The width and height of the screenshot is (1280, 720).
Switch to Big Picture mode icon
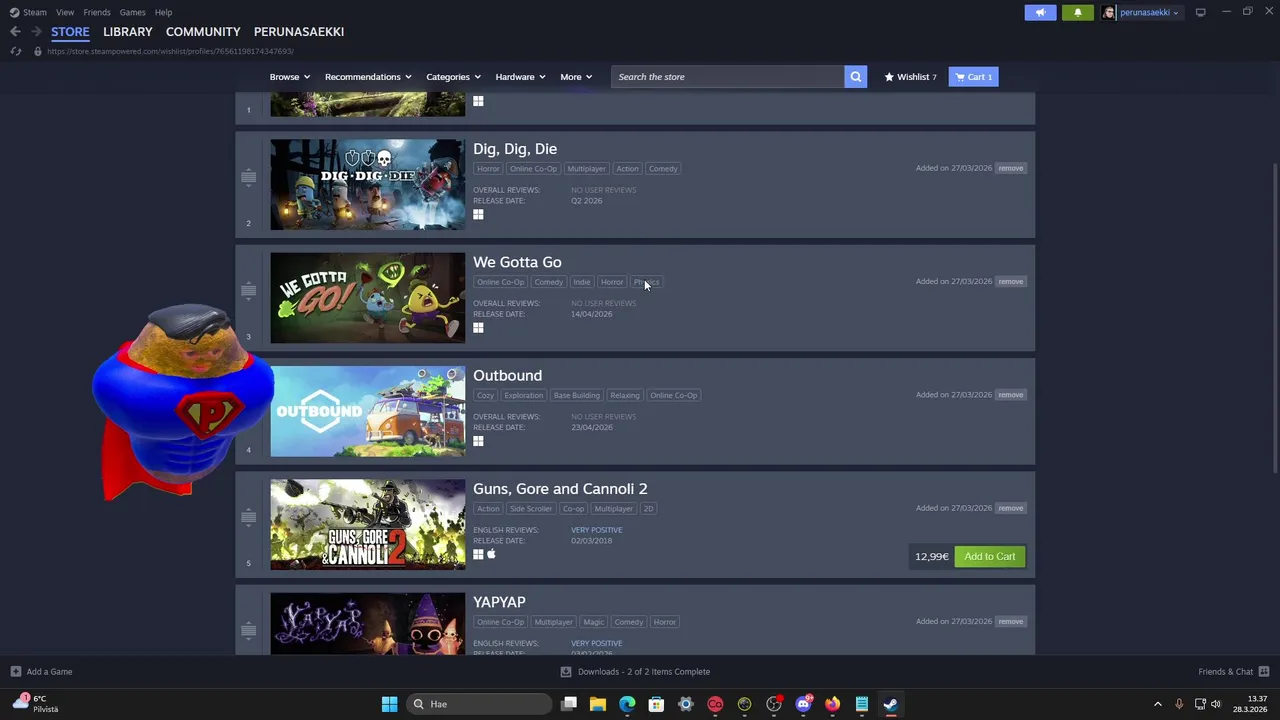tap(1200, 12)
